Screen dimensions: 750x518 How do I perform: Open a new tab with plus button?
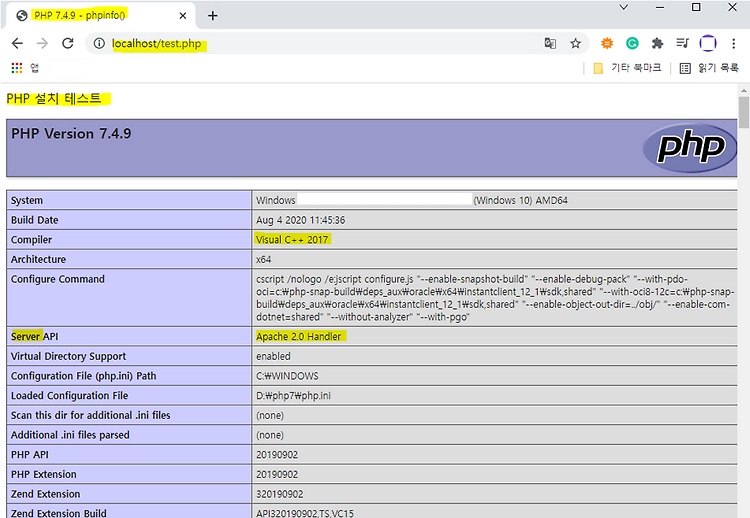coord(213,16)
